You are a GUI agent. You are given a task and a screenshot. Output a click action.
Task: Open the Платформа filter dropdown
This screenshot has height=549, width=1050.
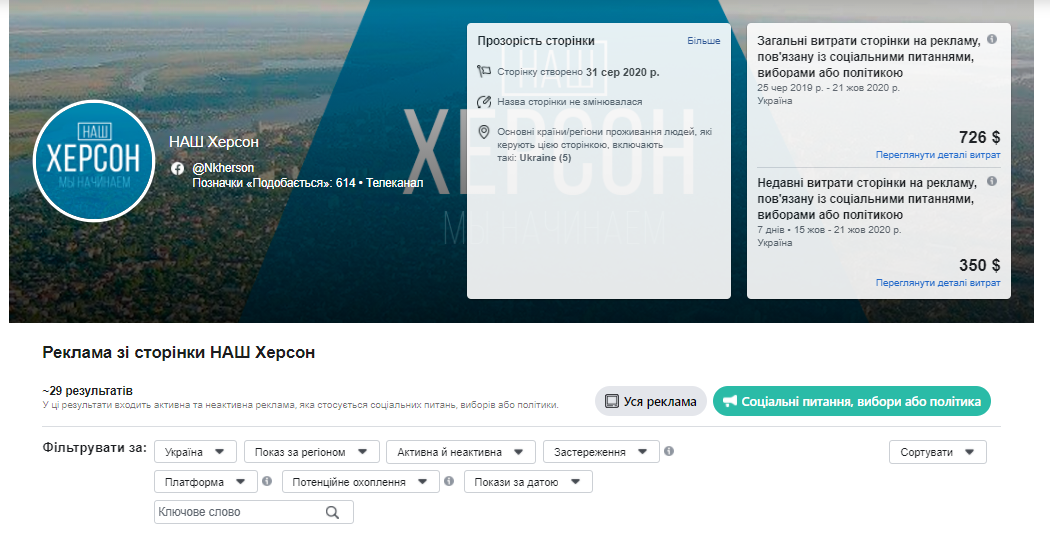pos(206,481)
